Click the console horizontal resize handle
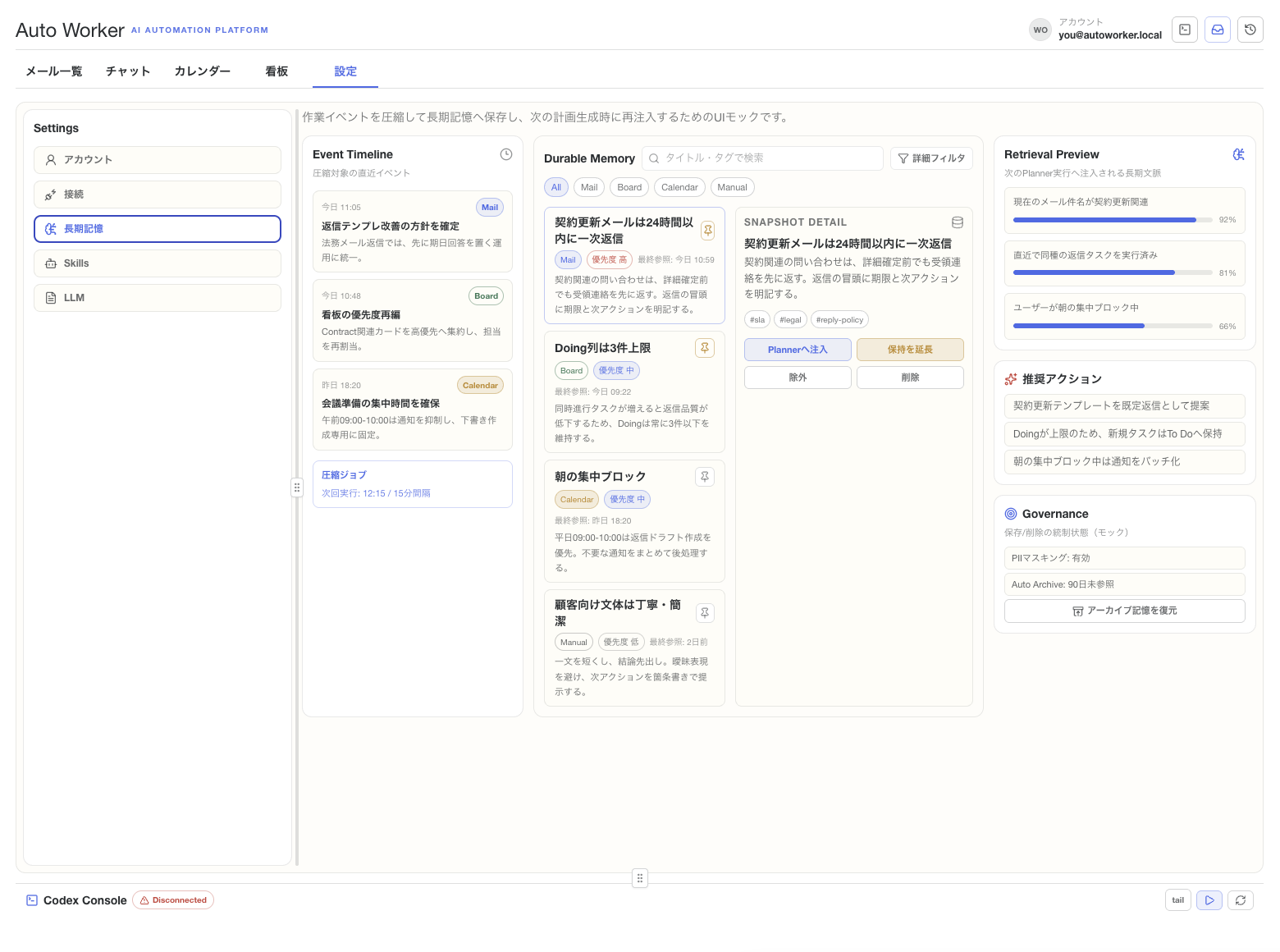This screenshot has height=952, width=1280. (x=640, y=878)
